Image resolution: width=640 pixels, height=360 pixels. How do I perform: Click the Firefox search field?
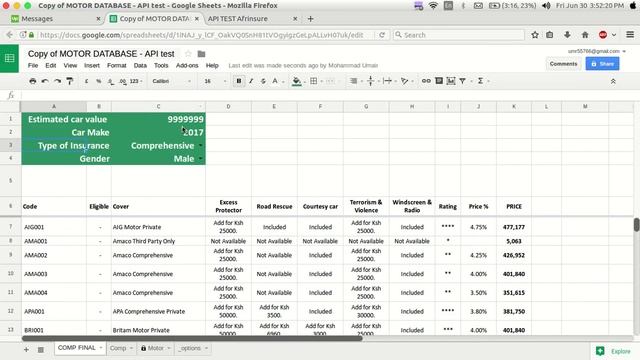click(x=459, y=35)
